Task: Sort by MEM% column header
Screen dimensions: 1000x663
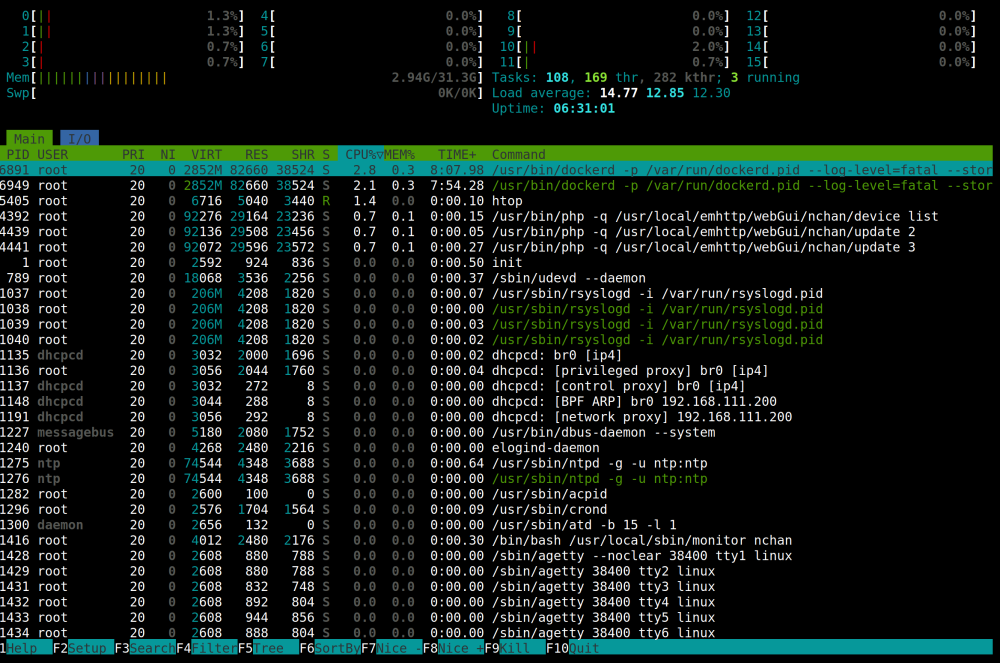Action: (400, 154)
